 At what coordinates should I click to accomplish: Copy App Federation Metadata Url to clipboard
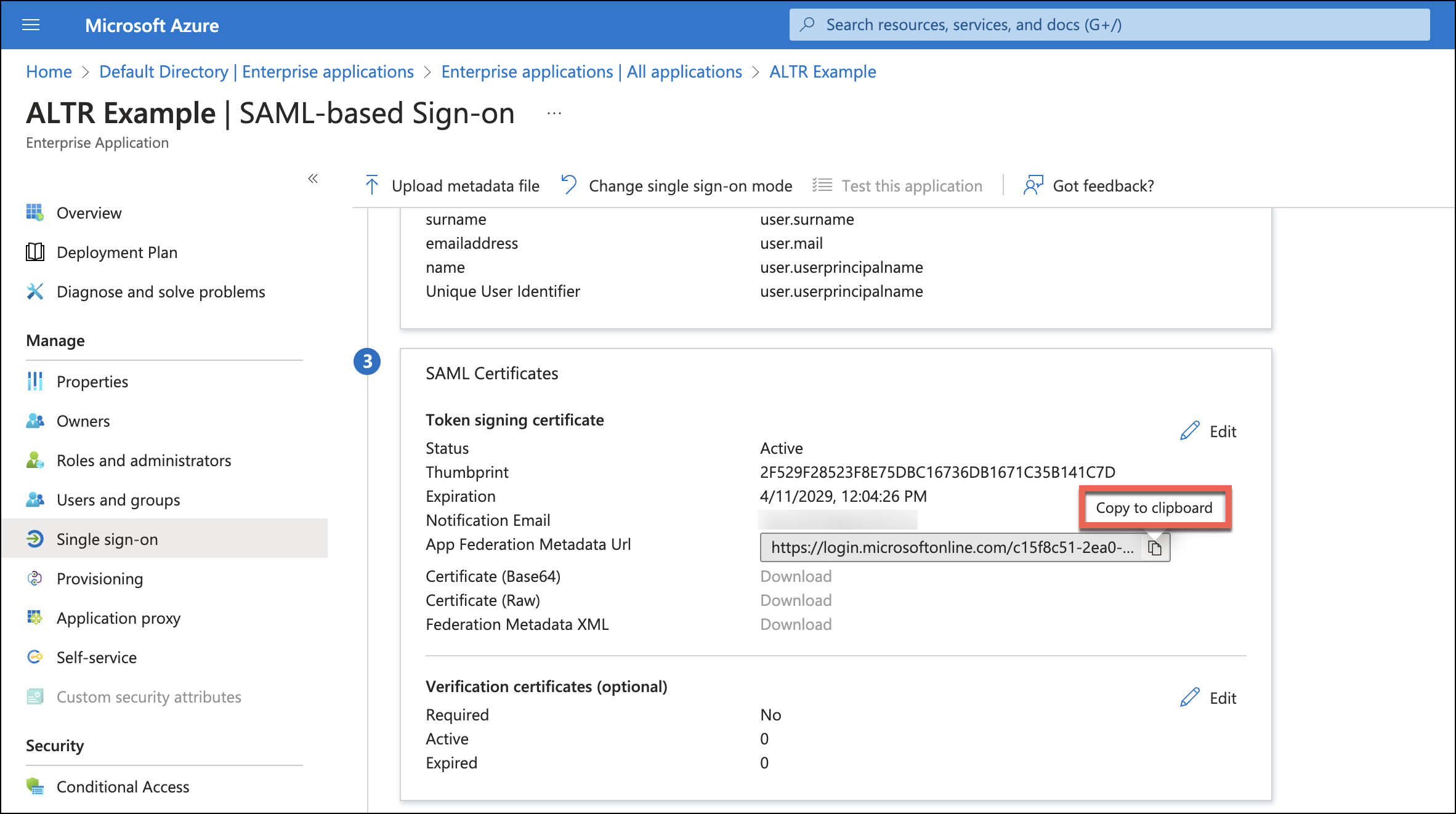(x=1155, y=547)
